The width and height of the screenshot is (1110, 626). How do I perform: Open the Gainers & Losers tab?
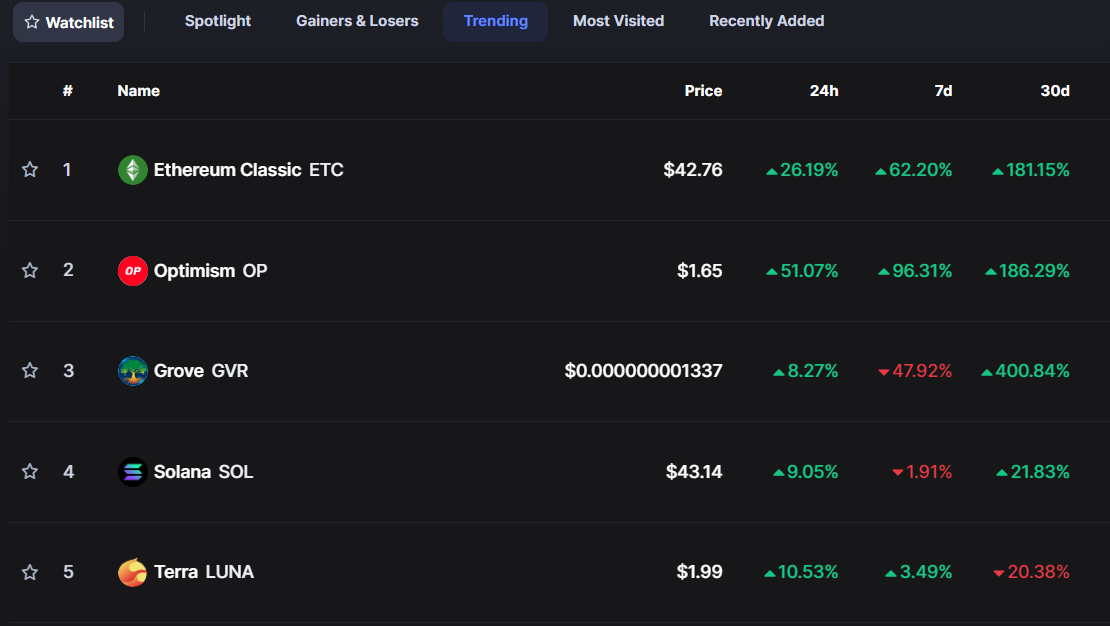[357, 21]
